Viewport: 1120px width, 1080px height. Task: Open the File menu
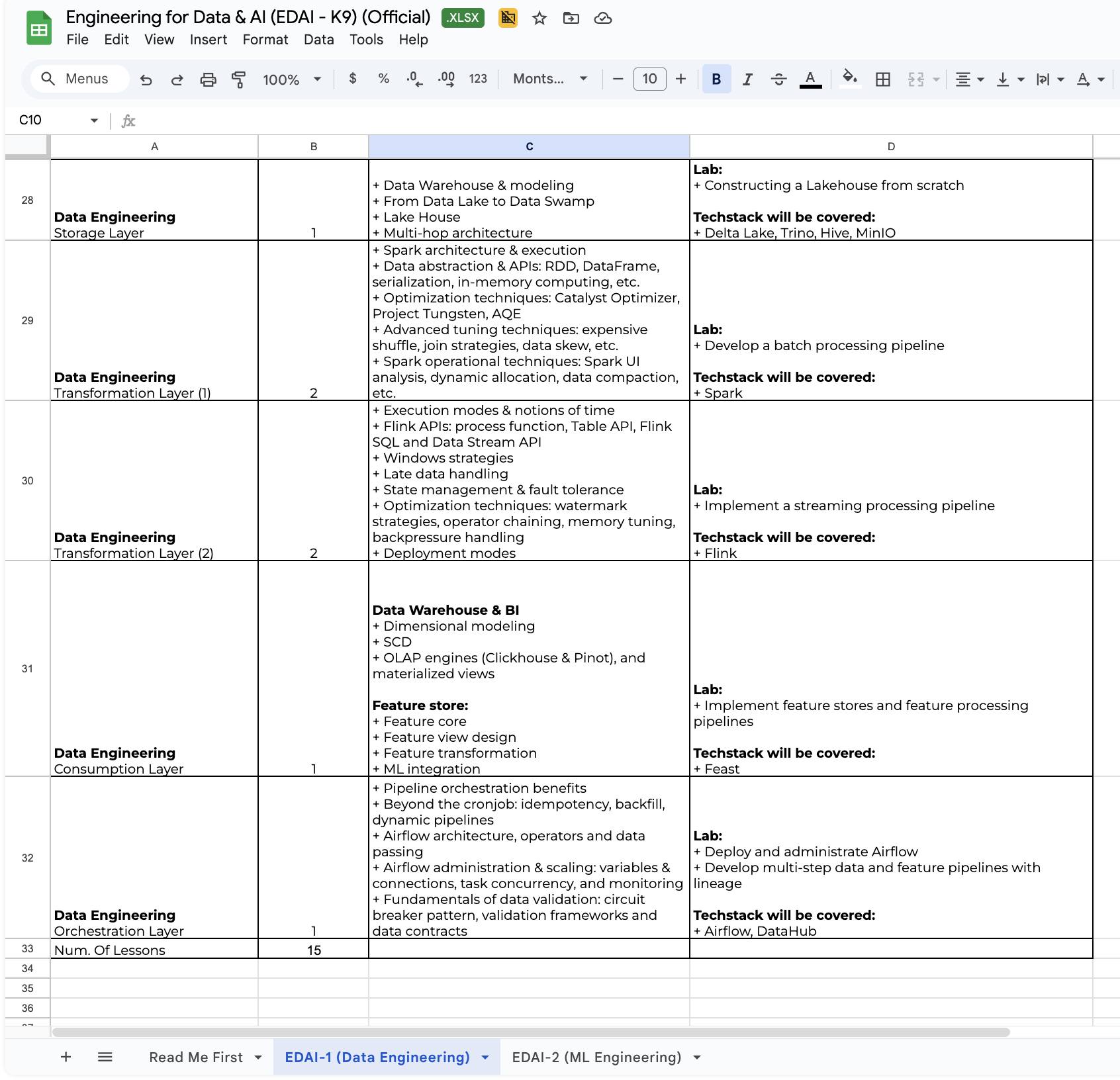tap(77, 40)
